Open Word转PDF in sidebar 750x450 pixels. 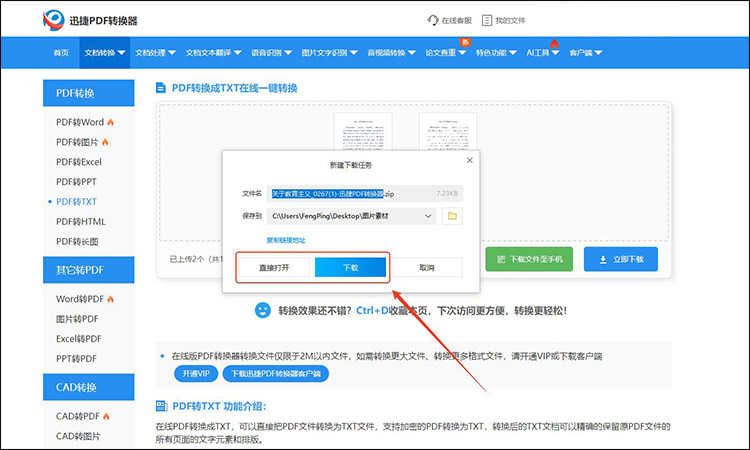tap(80, 299)
